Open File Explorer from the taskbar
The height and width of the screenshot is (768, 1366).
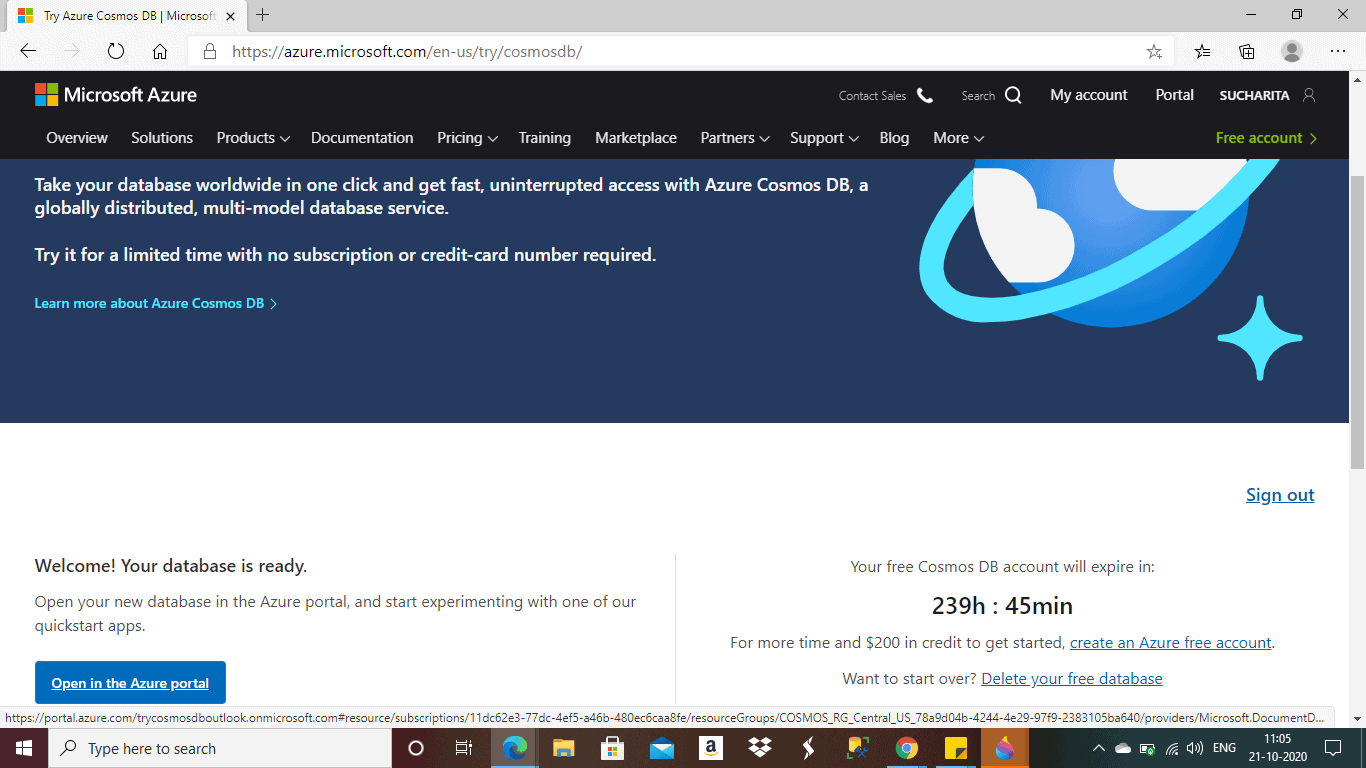[564, 748]
